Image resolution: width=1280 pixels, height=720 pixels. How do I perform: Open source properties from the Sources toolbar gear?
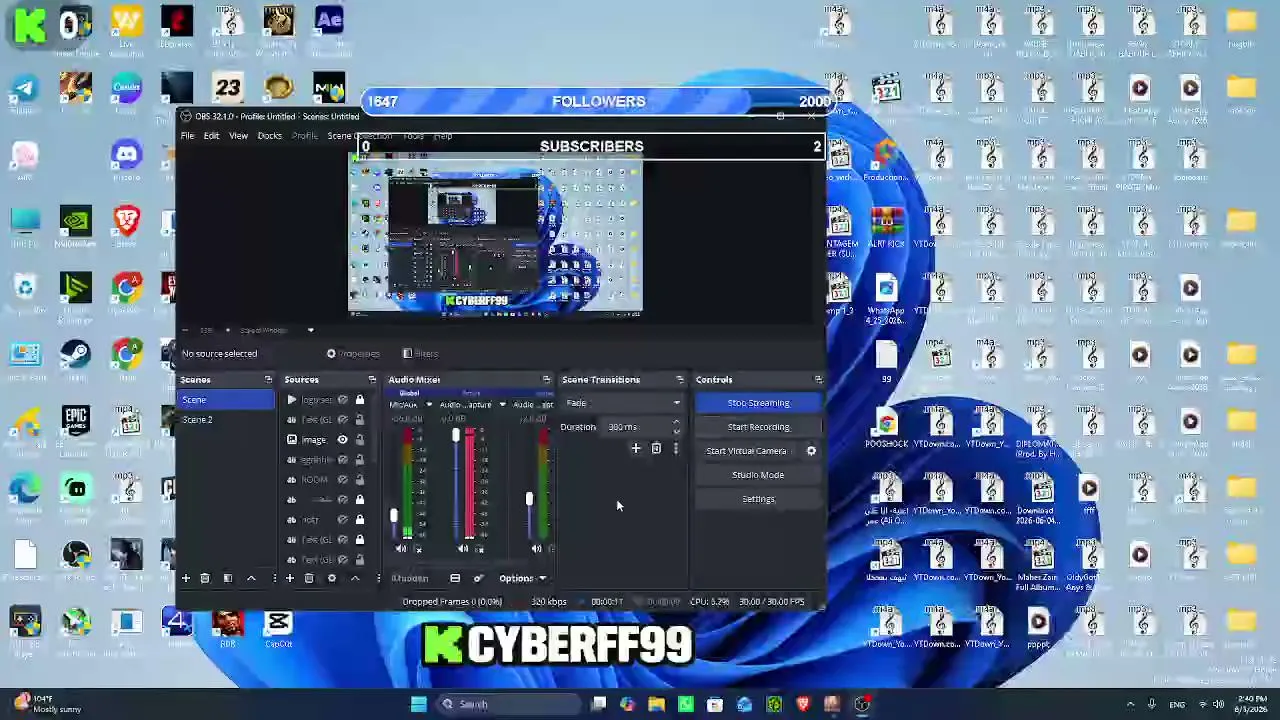pyautogui.click(x=332, y=578)
